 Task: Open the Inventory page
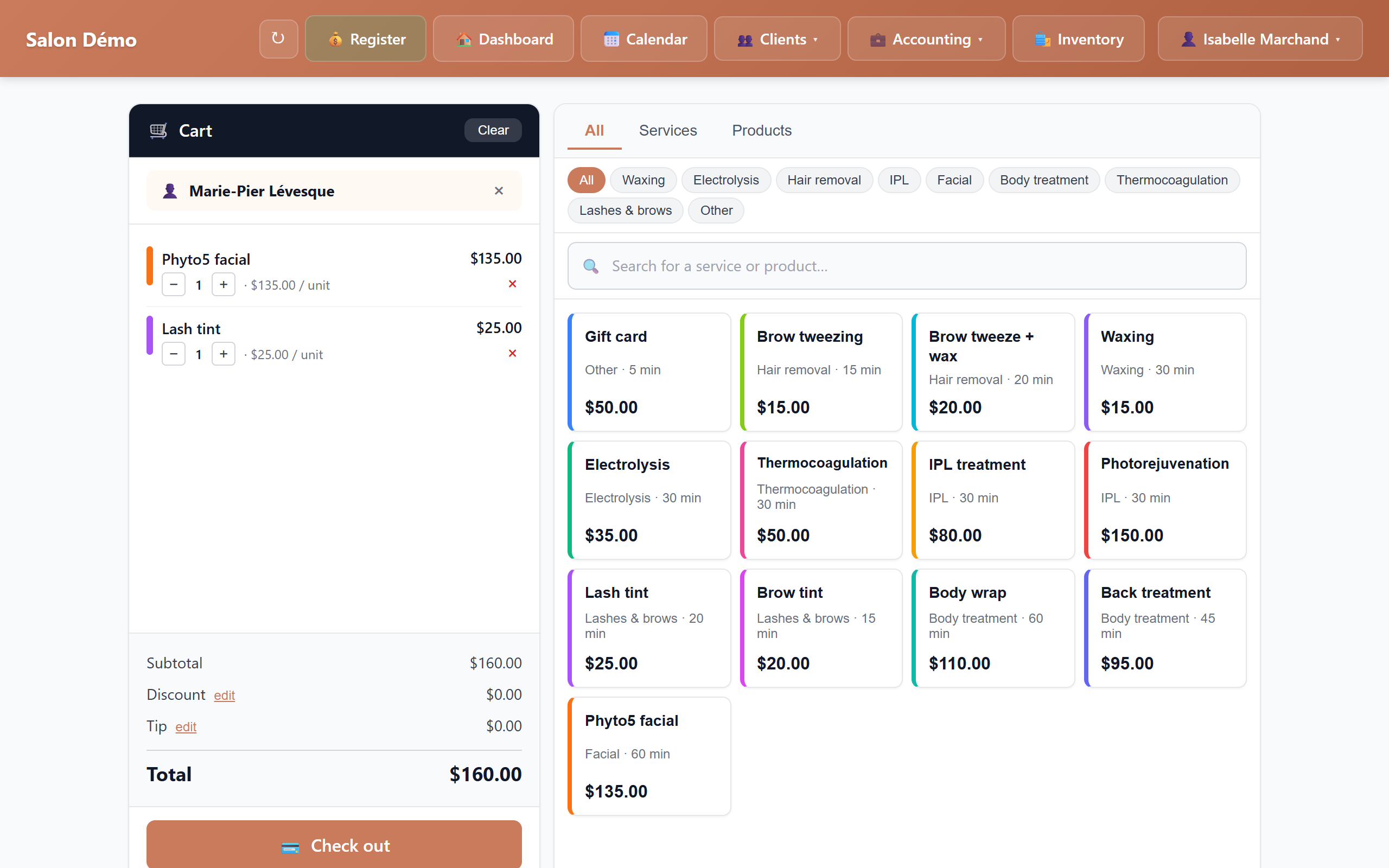[1078, 39]
